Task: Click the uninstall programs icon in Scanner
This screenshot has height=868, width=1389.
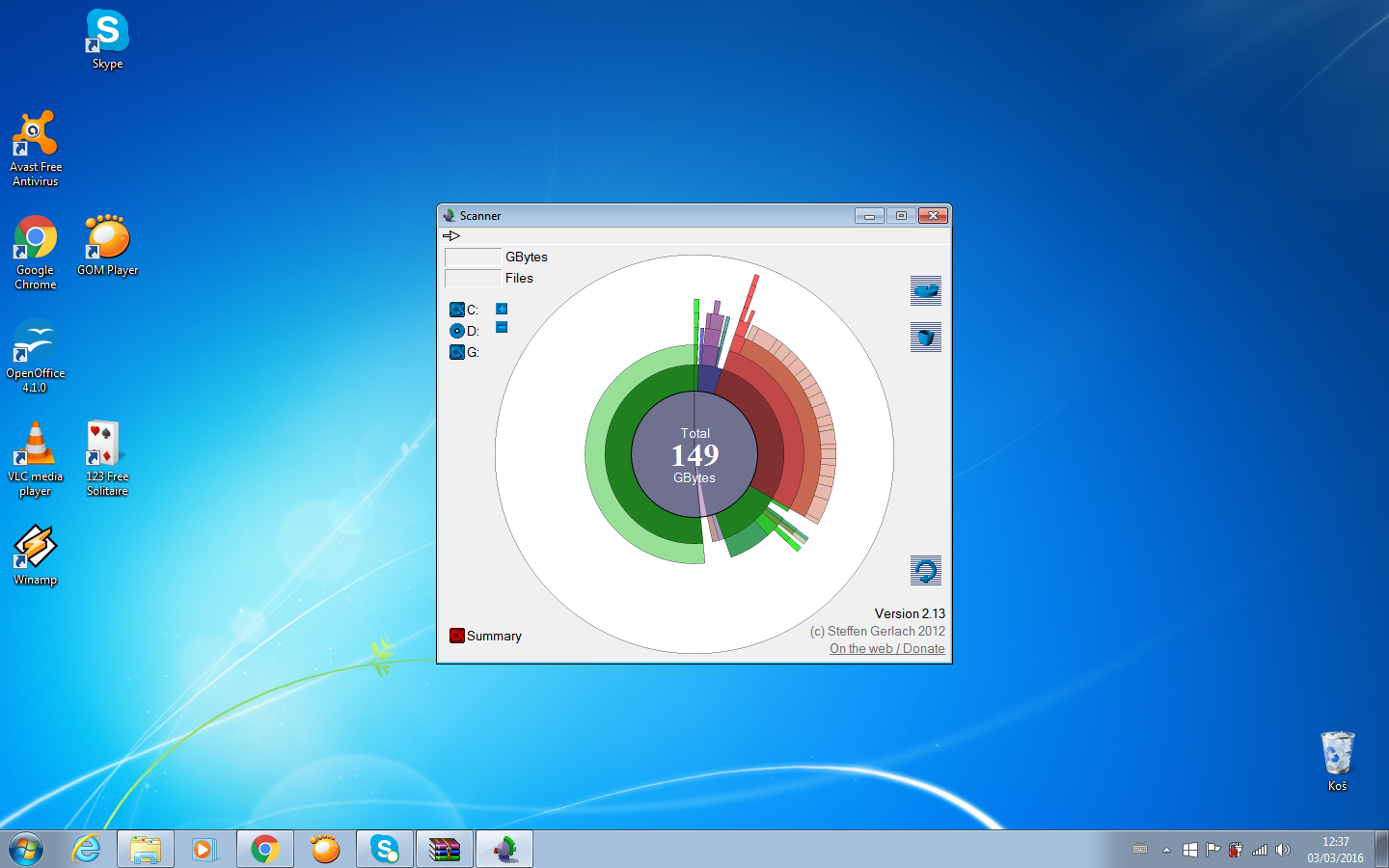Action: (x=926, y=290)
